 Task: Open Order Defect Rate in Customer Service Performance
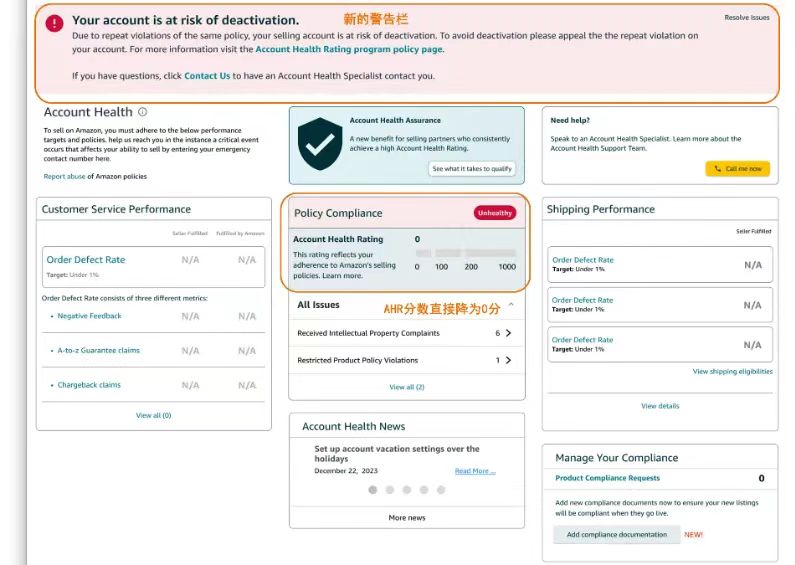pos(86,259)
